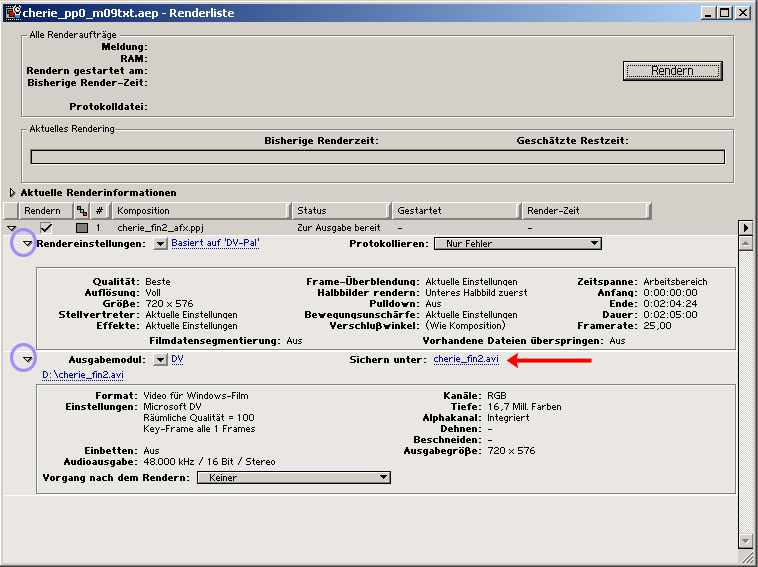The height and width of the screenshot is (567, 758).
Task: Click the render queue options arrow at right
Action: 744,228
